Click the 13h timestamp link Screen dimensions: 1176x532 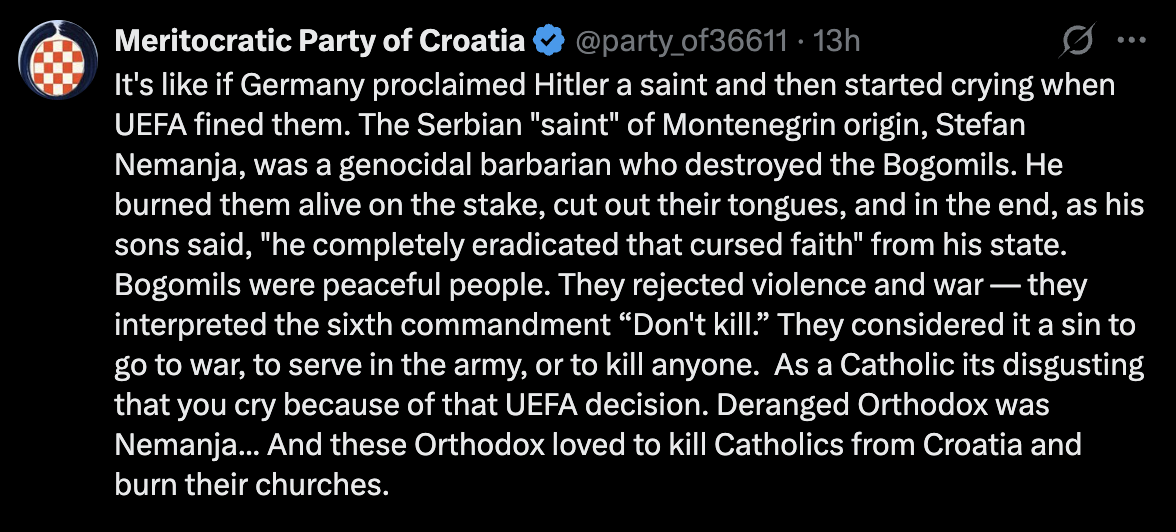(x=837, y=41)
